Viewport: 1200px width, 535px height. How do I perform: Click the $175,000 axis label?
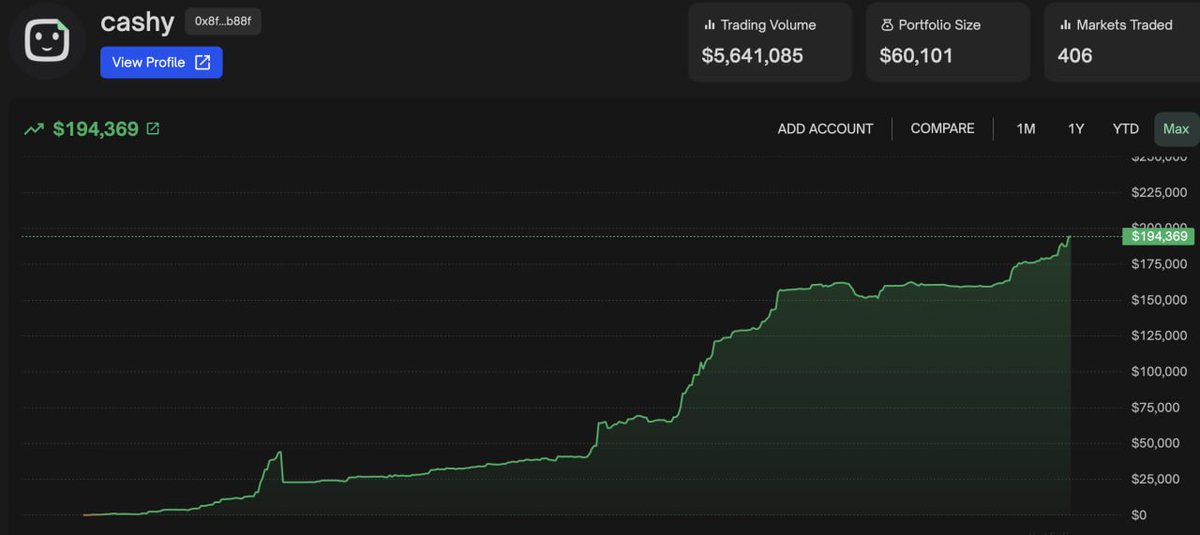pyautogui.click(x=1159, y=264)
